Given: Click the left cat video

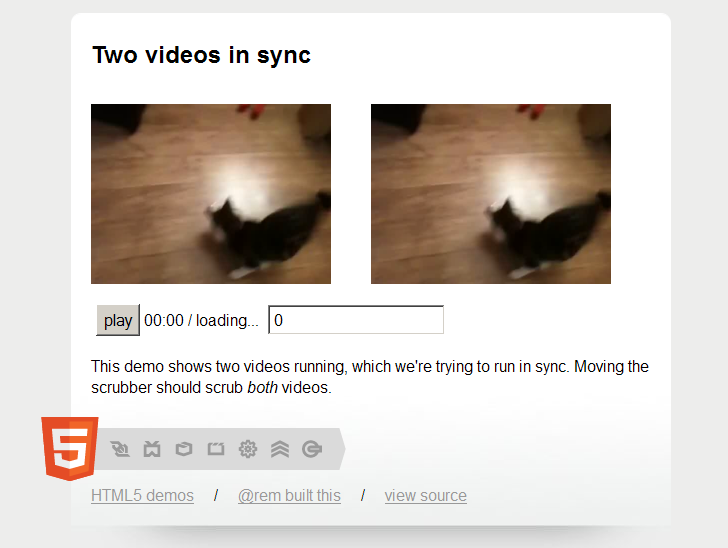Looking at the screenshot, I should pyautogui.click(x=211, y=194).
